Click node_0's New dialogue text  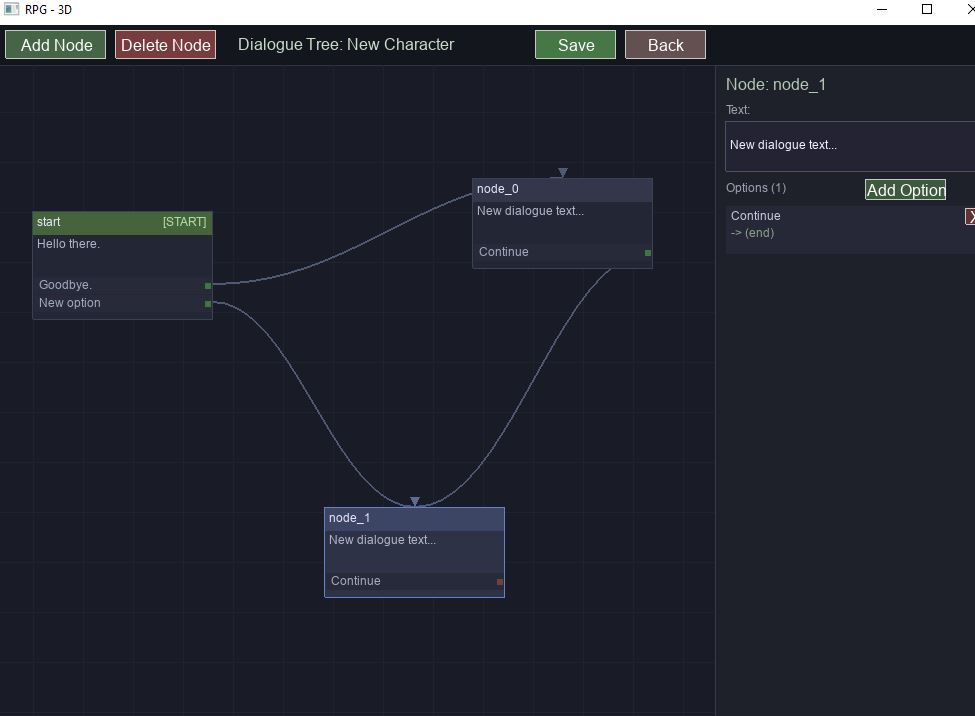click(530, 211)
